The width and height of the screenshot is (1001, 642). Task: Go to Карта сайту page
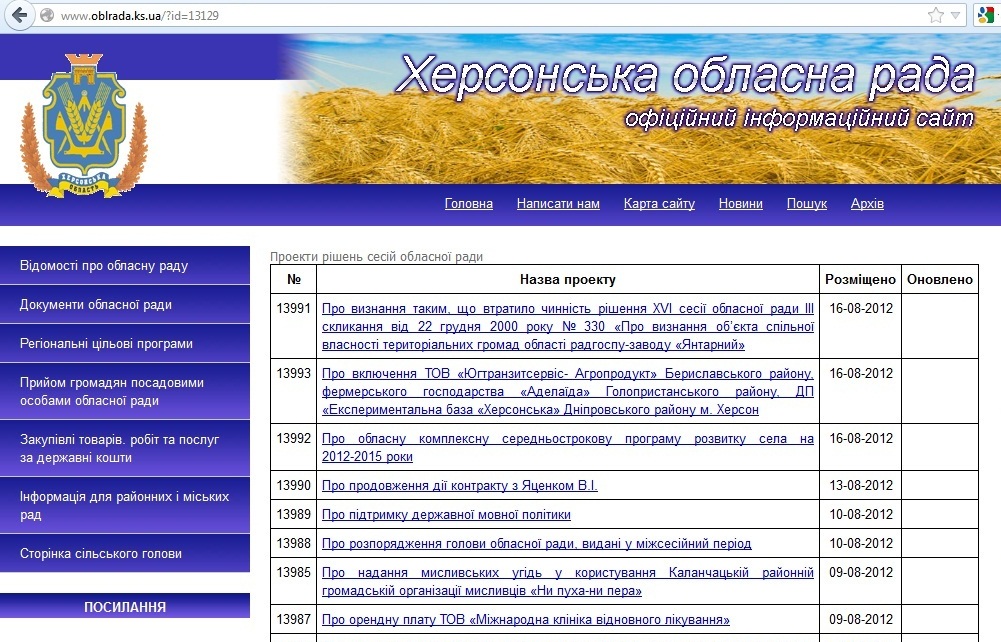click(x=659, y=204)
